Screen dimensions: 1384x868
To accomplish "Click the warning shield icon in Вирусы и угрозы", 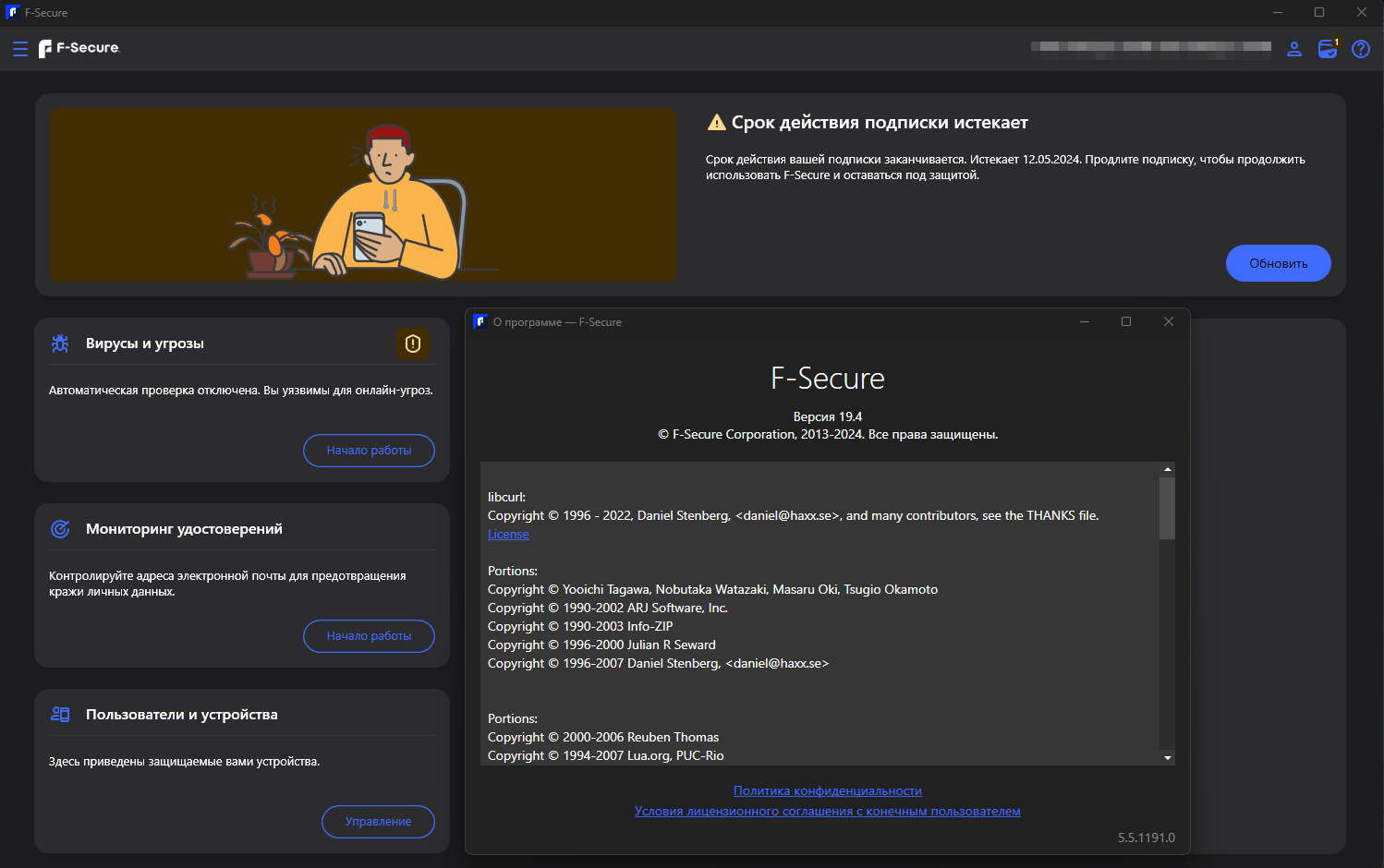I will coord(413,344).
